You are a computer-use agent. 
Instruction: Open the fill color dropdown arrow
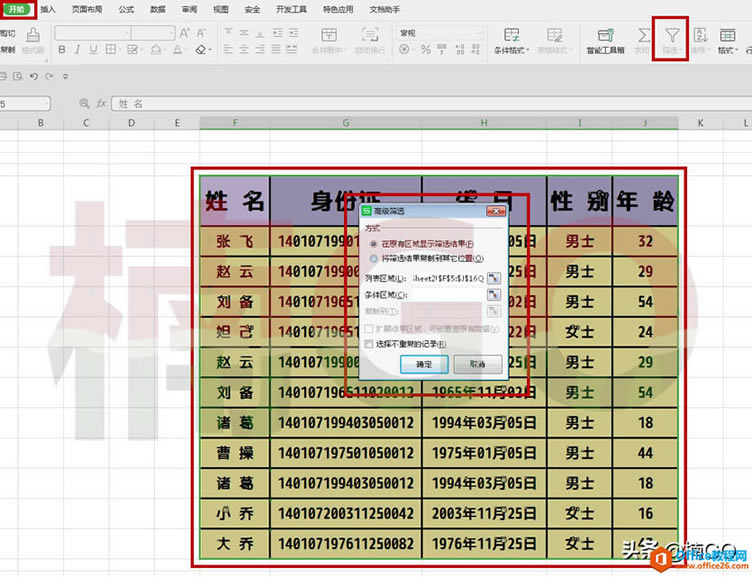point(164,49)
